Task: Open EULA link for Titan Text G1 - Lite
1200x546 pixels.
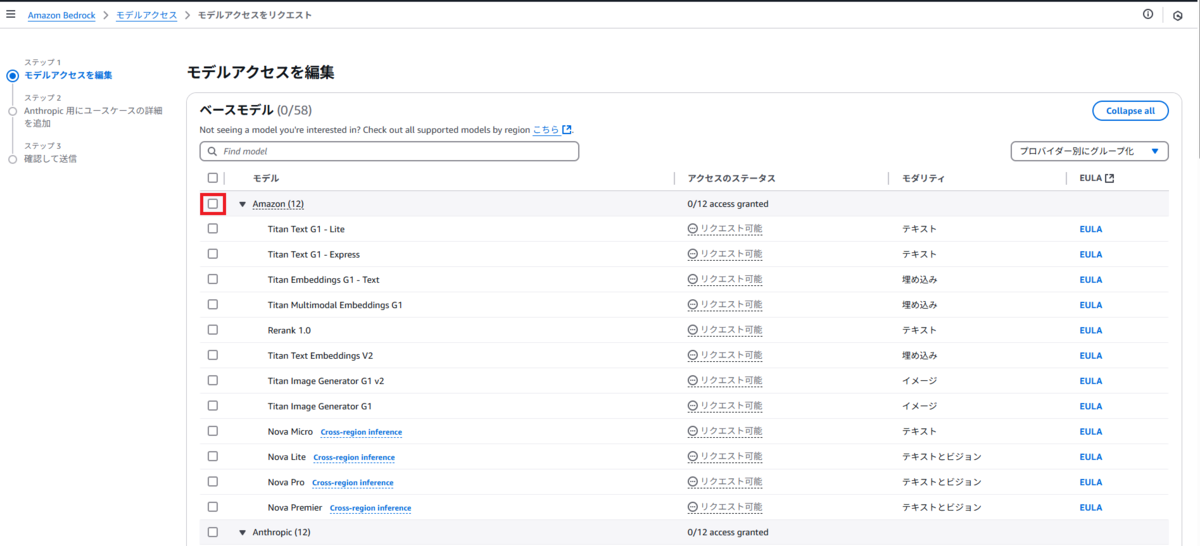Action: coord(1090,229)
